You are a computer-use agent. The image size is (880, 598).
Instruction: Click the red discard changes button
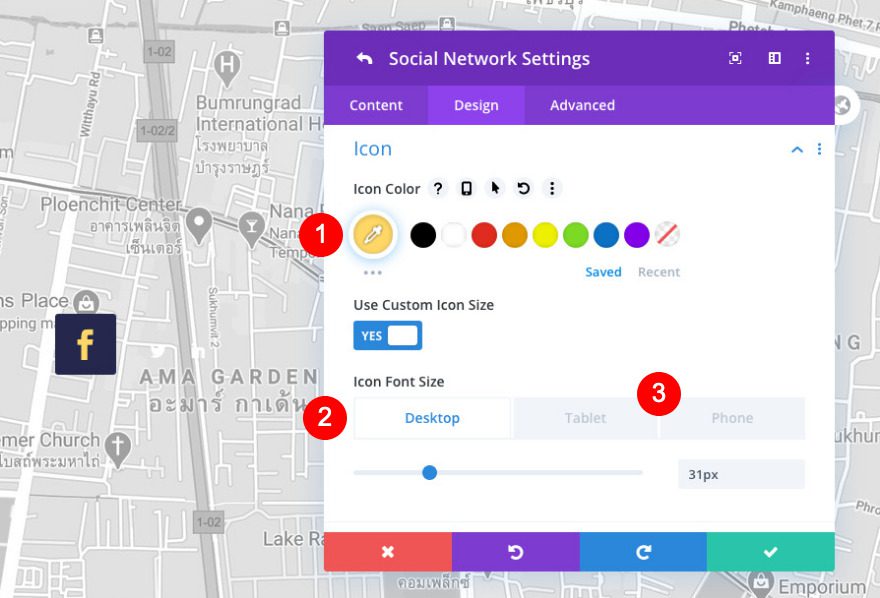pyautogui.click(x=388, y=551)
